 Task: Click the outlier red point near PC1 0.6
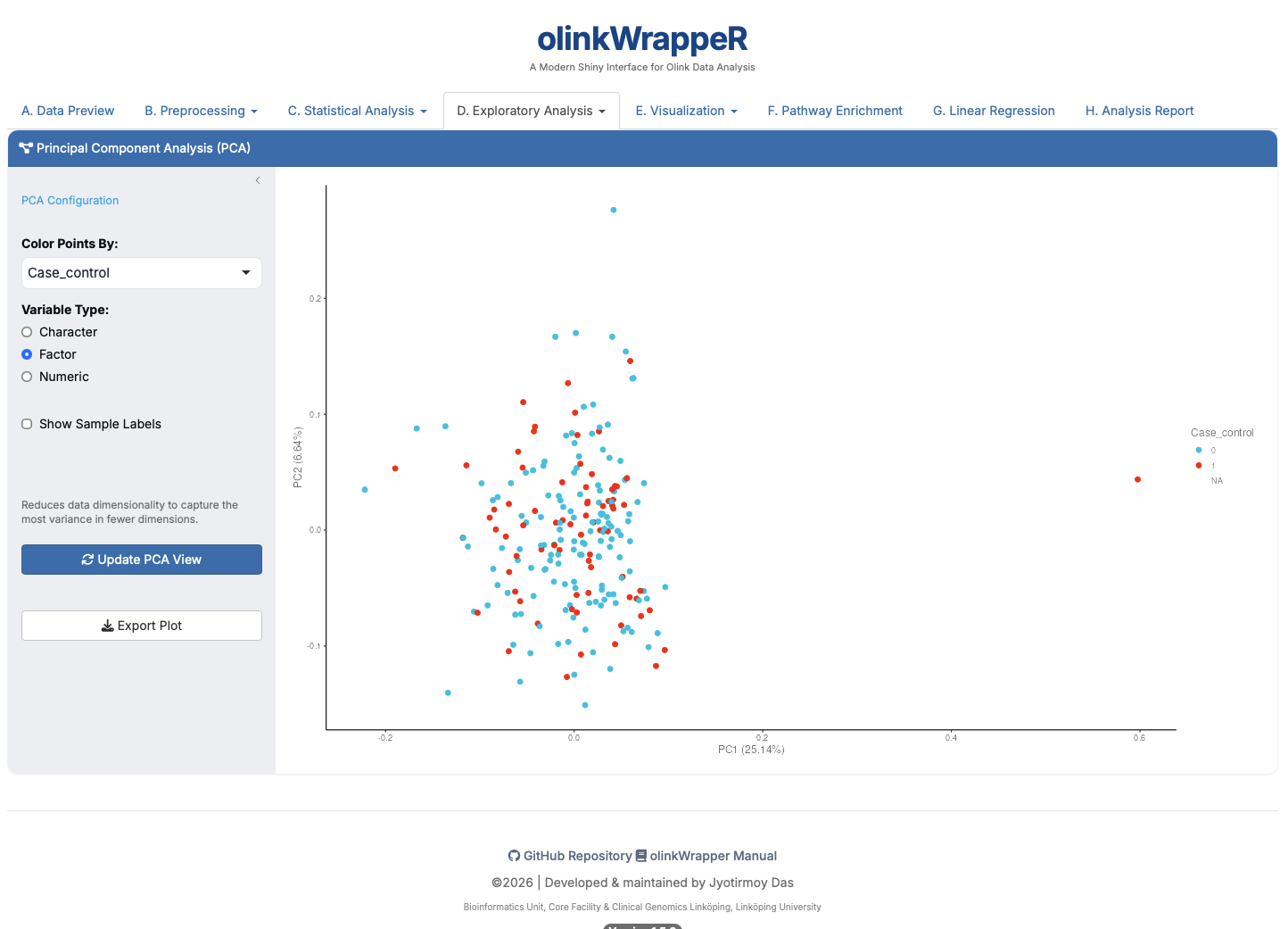[1137, 479]
